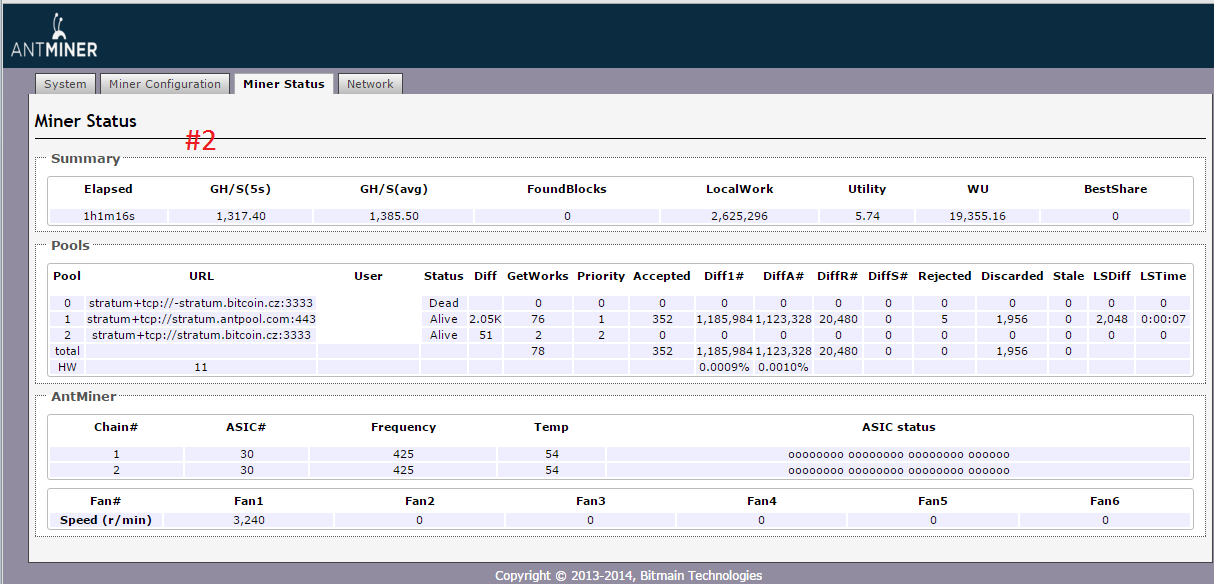Select the LocalWork value 2,625,296
The height and width of the screenshot is (584, 1214).
click(740, 216)
